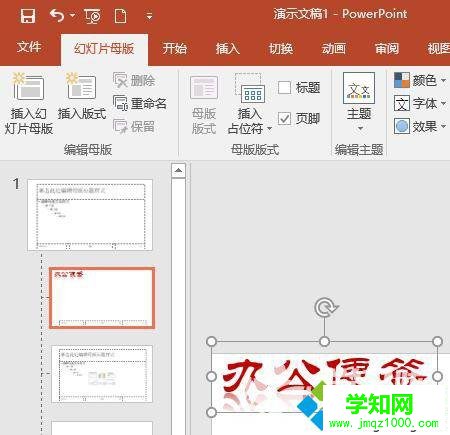
Task: Click the 保留 button
Action: [x=134, y=126]
